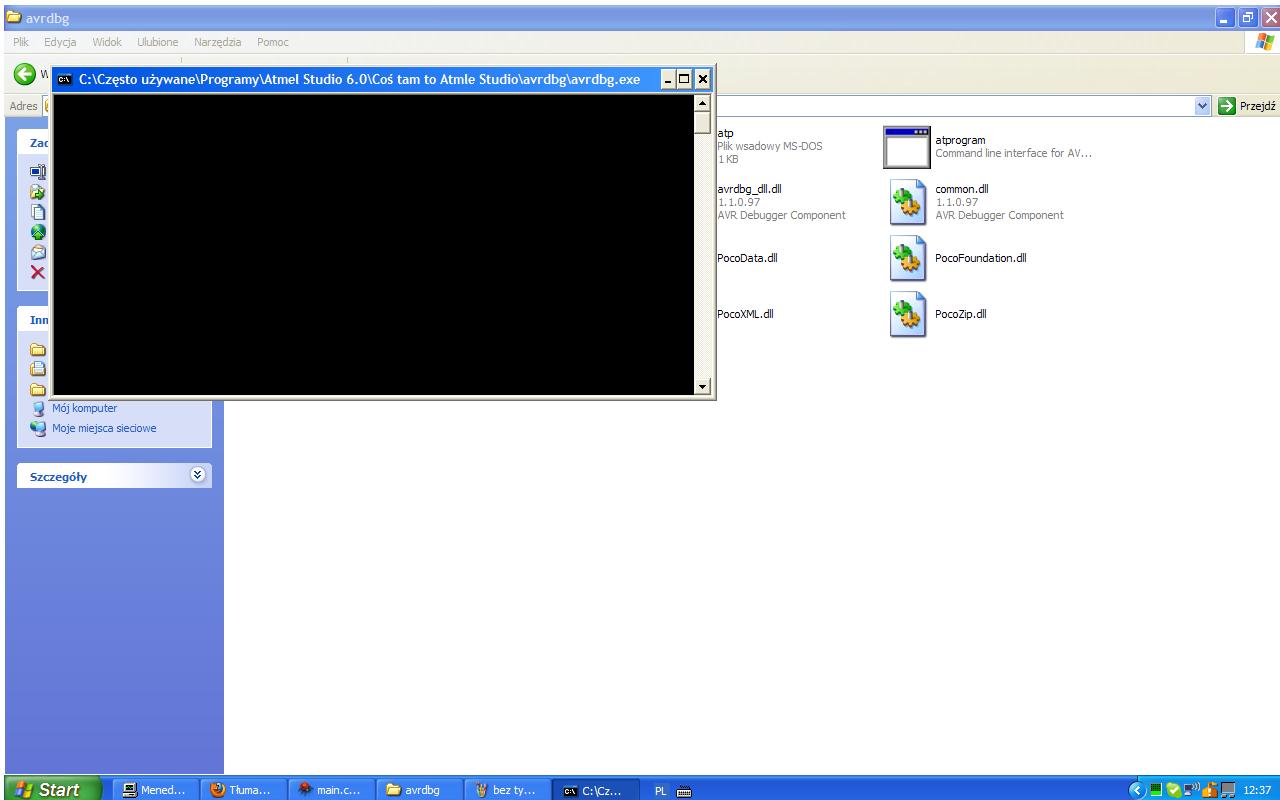The image size is (1280, 800).
Task: Switch to main.c... taskbar button
Action: click(332, 790)
